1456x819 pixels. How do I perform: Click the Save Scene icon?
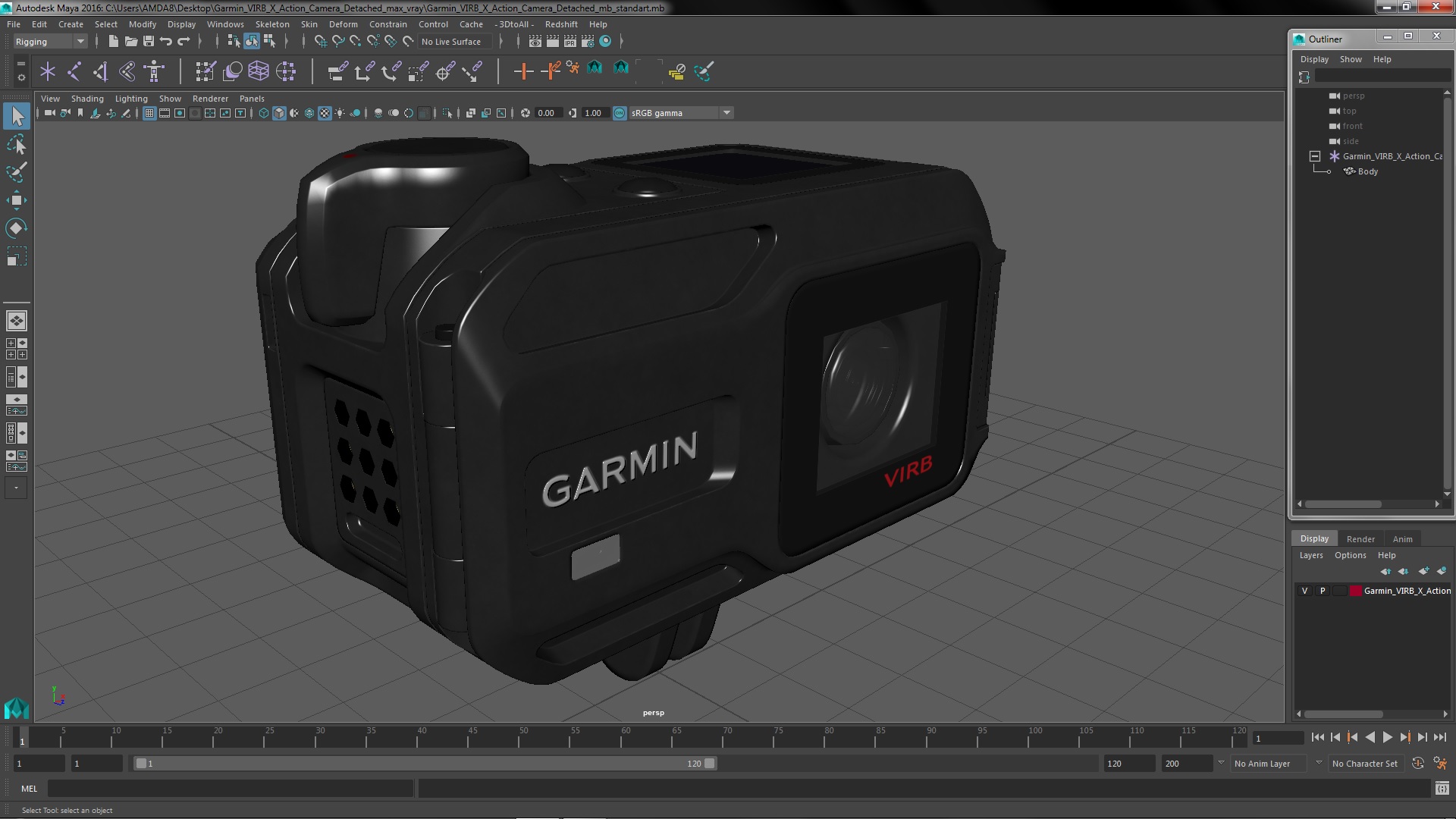149,41
